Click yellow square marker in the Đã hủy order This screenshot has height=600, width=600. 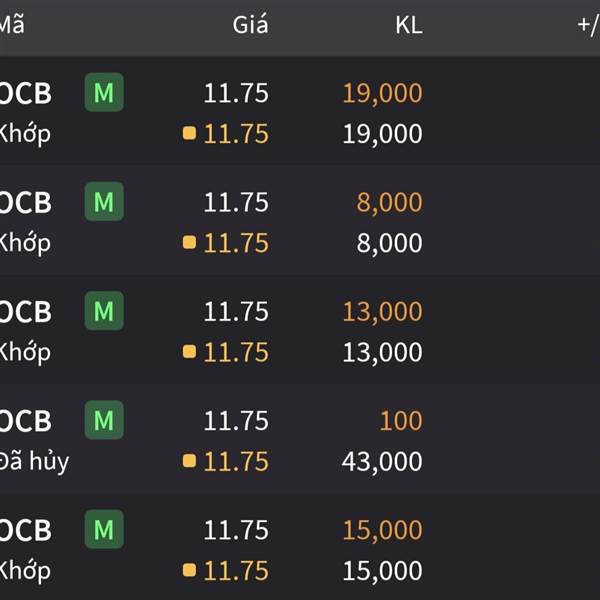point(189,461)
